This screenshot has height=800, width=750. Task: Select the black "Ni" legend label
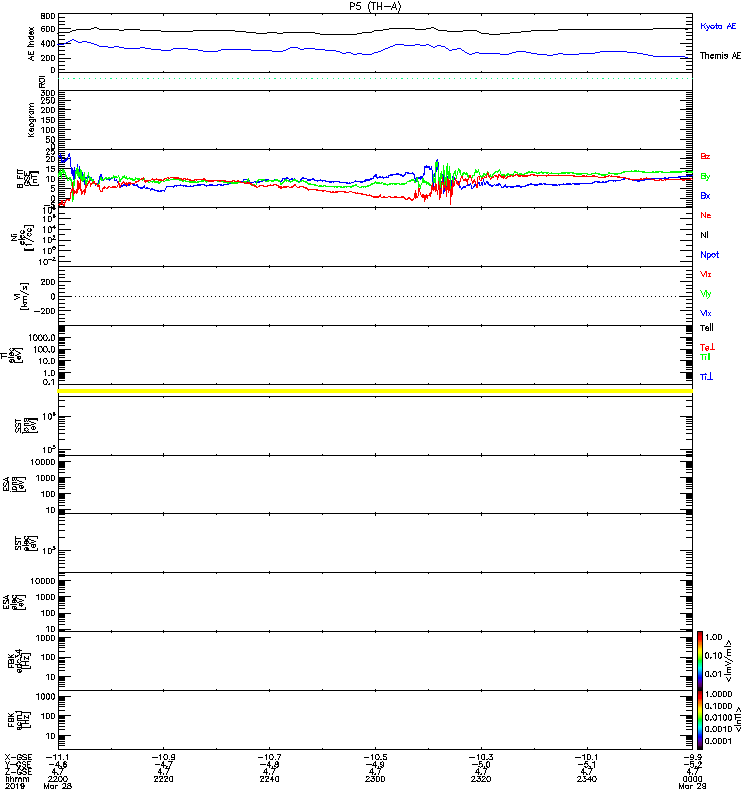click(x=704, y=235)
